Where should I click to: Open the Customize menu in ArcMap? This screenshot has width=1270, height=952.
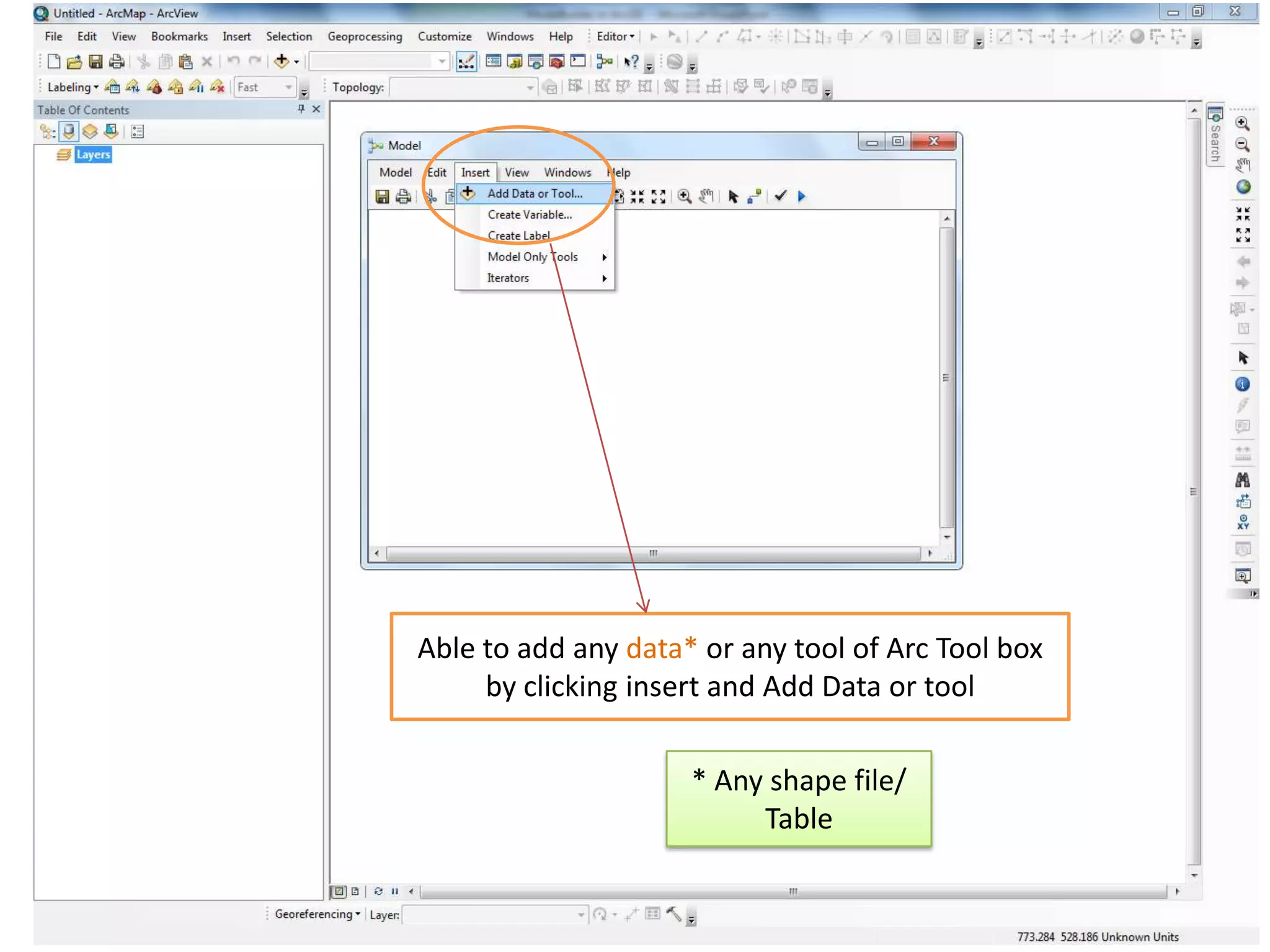pos(444,37)
